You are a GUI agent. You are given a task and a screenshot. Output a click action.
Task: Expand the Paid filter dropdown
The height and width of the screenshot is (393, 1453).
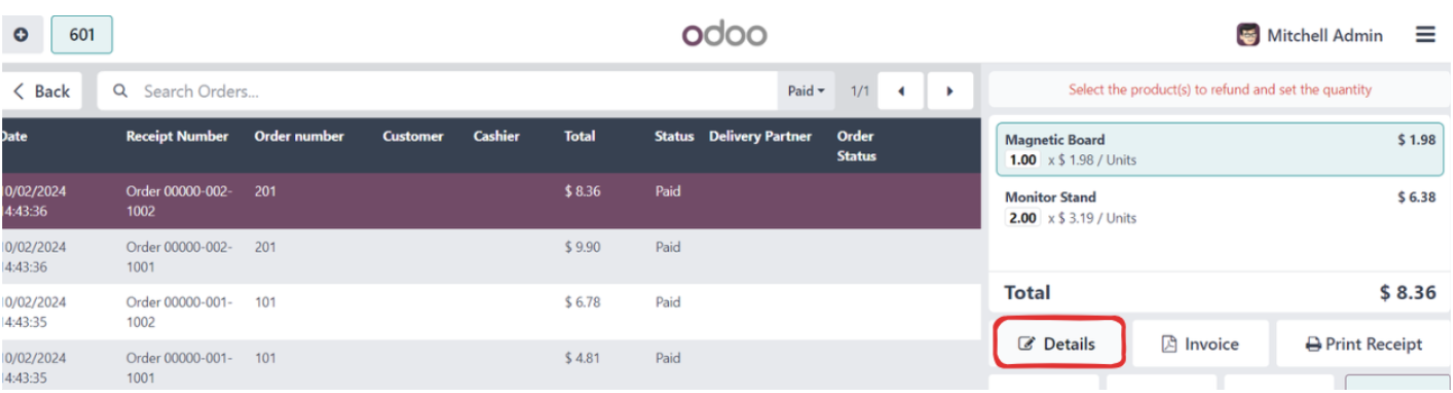(x=806, y=91)
